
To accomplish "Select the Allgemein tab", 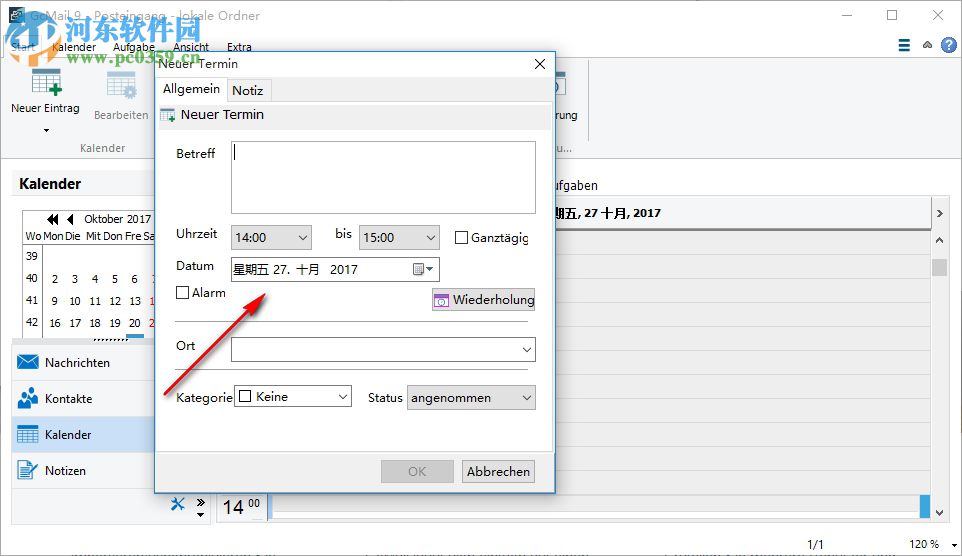I will click(191, 89).
